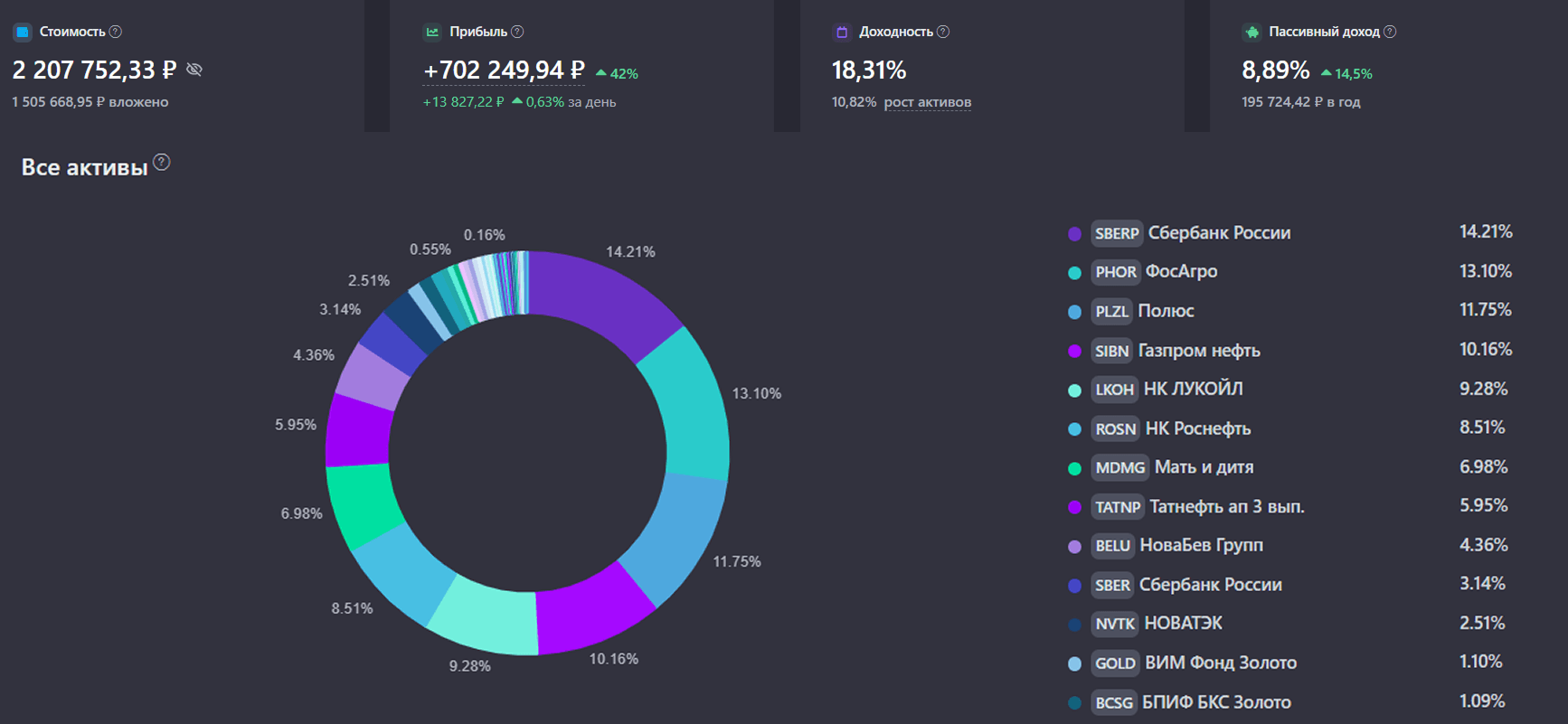
Task: Click help icon next to Пассивный доход
Action: point(1390,32)
